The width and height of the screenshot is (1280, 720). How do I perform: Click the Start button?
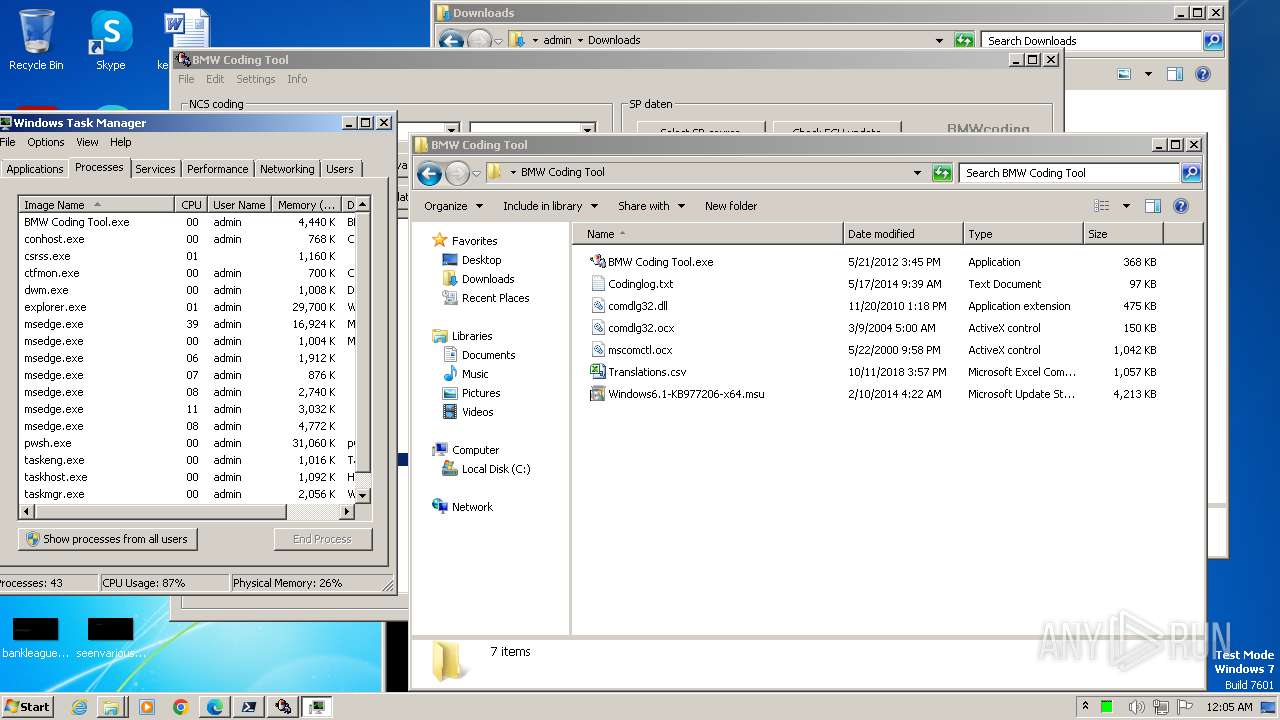tap(27, 706)
